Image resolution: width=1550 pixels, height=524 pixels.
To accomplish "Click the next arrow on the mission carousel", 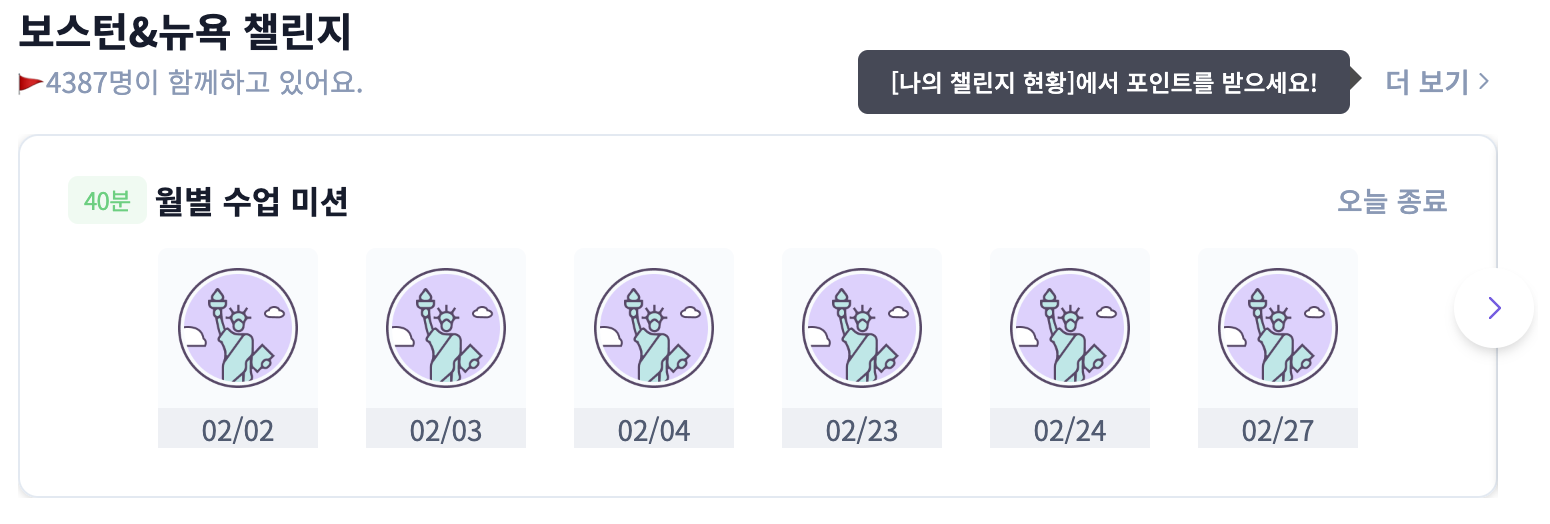I will (x=1494, y=308).
